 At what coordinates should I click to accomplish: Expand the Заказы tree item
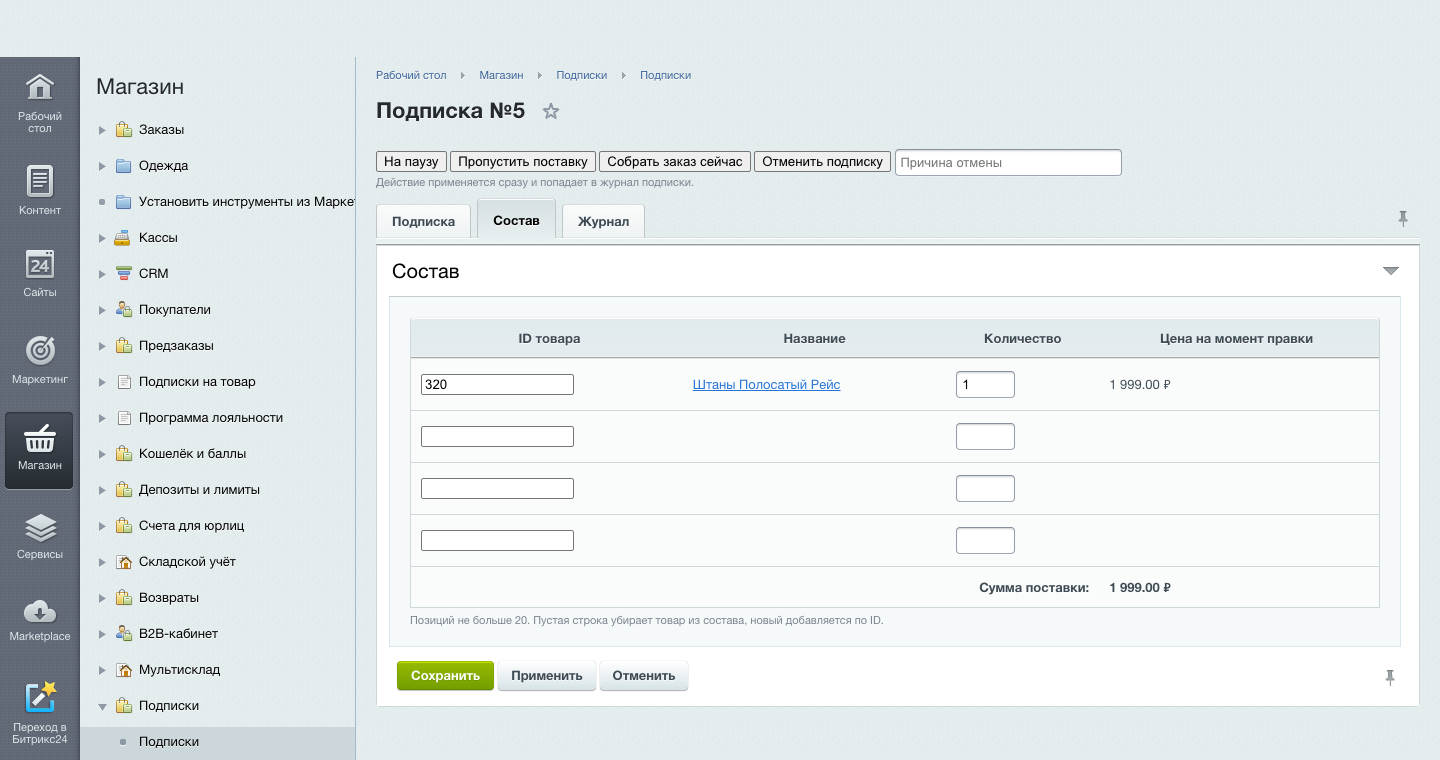(x=102, y=130)
